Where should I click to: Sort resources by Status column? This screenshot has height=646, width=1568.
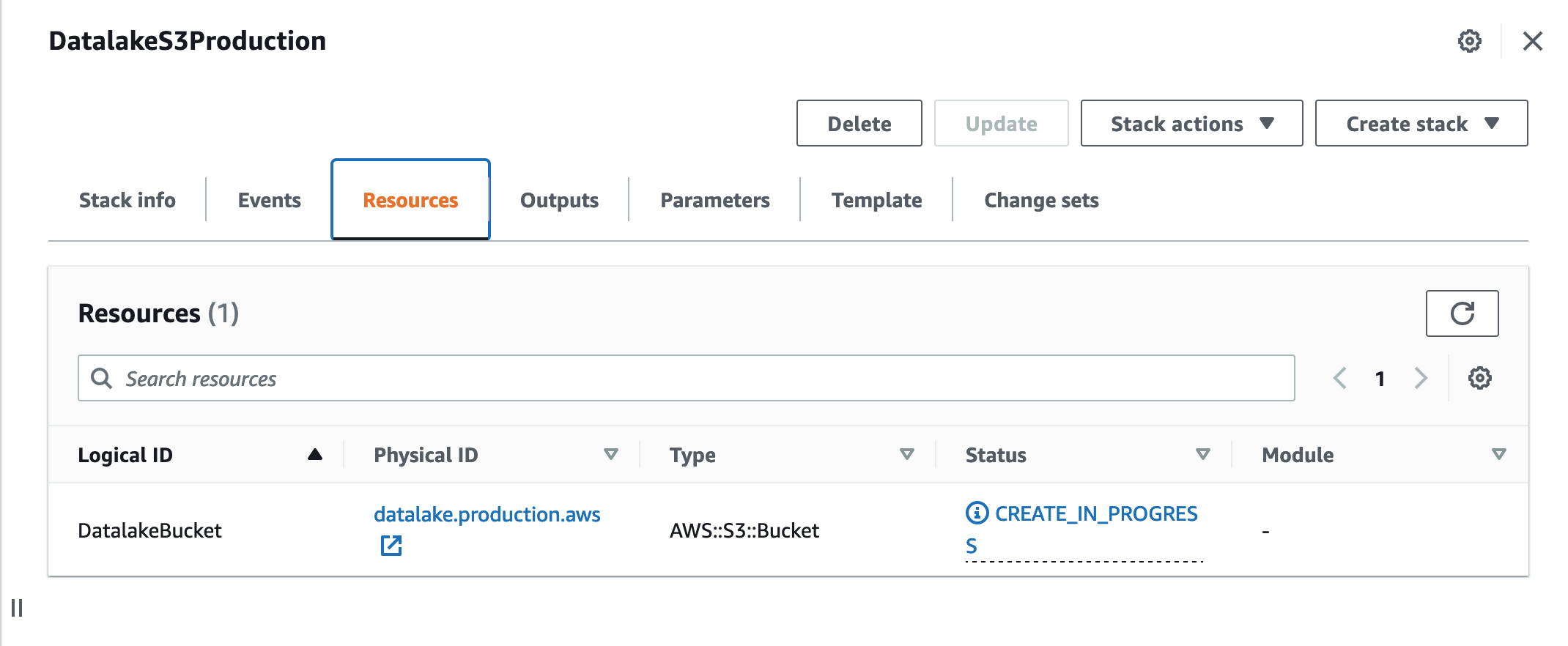pos(1202,454)
